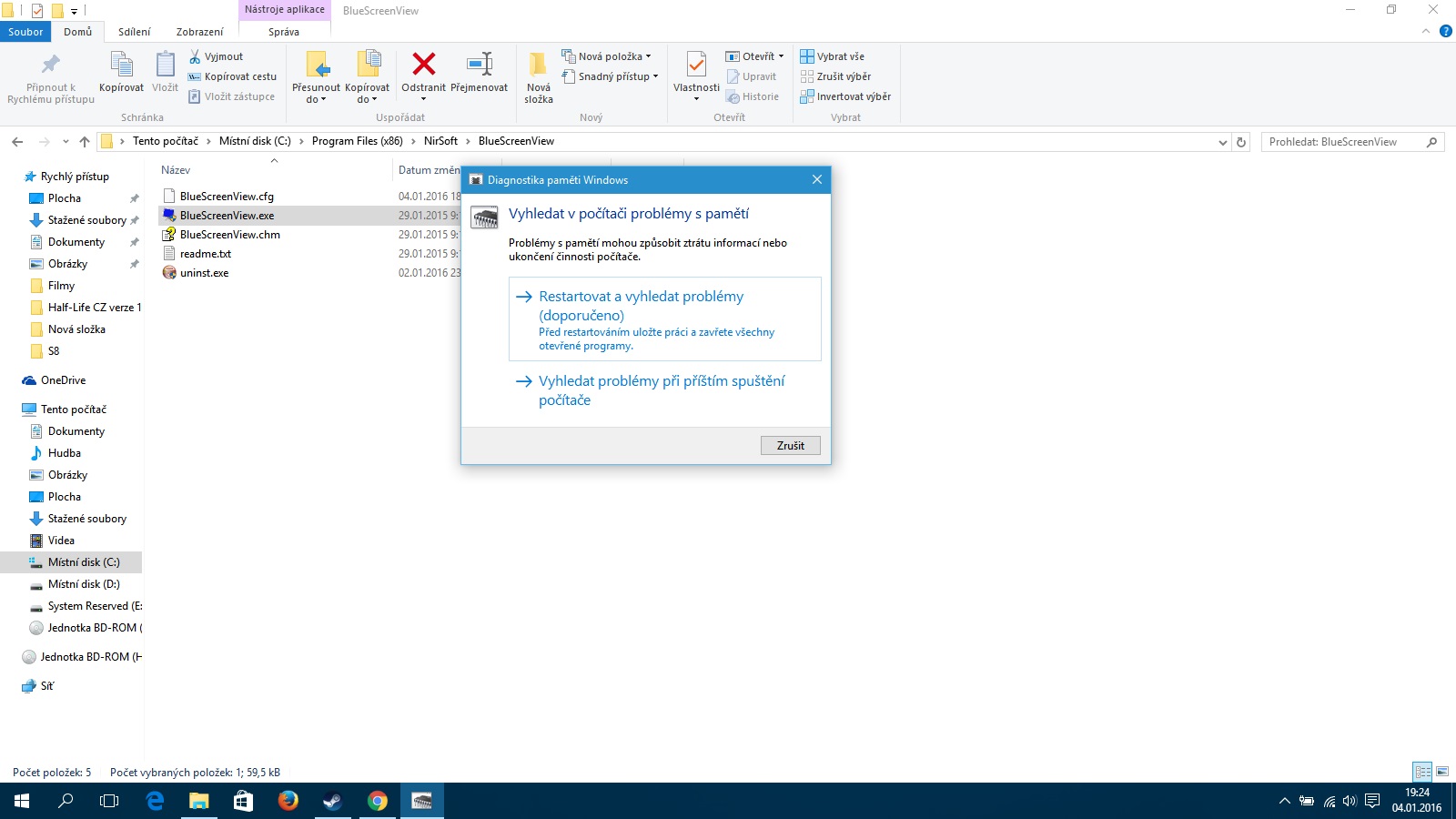This screenshot has width=1456, height=819.
Task: Select Místní disk (D:) in navigation tree
Action: tap(84, 584)
